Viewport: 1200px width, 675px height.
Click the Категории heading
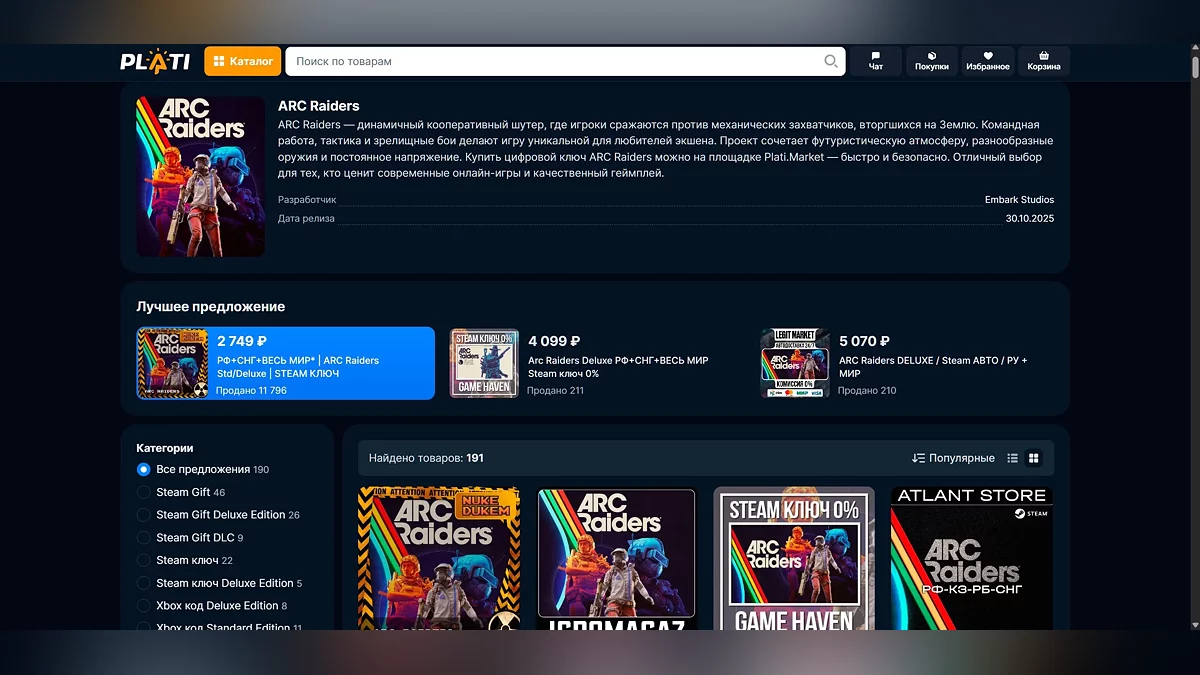point(165,448)
